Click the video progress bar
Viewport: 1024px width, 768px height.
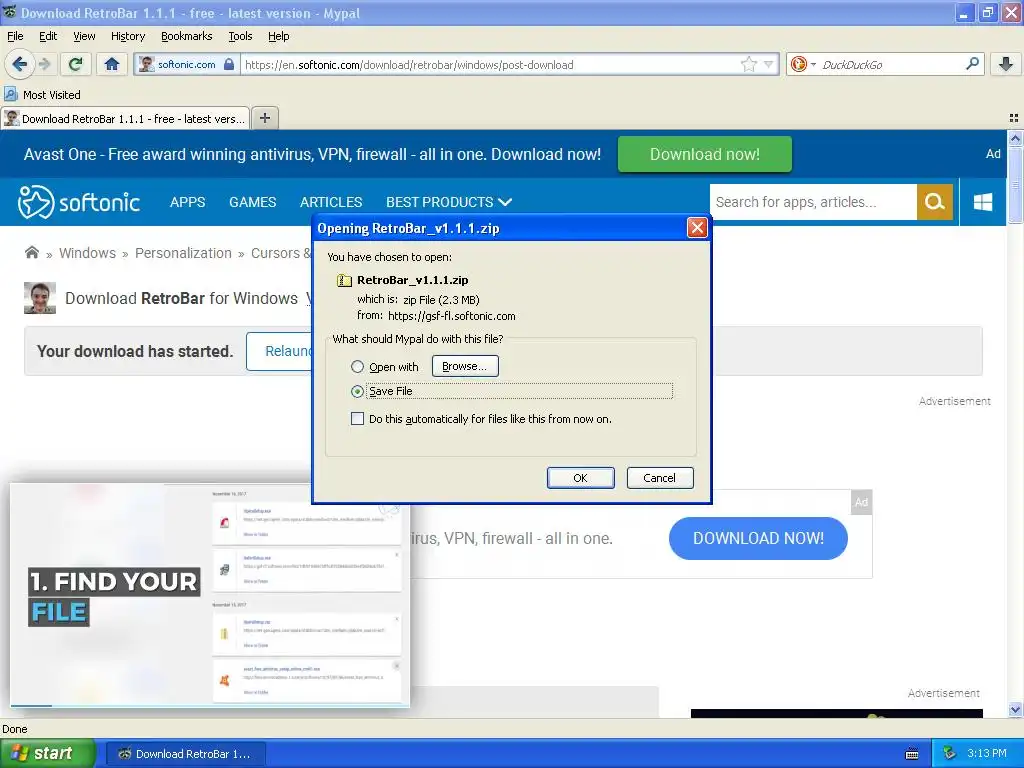coord(210,705)
